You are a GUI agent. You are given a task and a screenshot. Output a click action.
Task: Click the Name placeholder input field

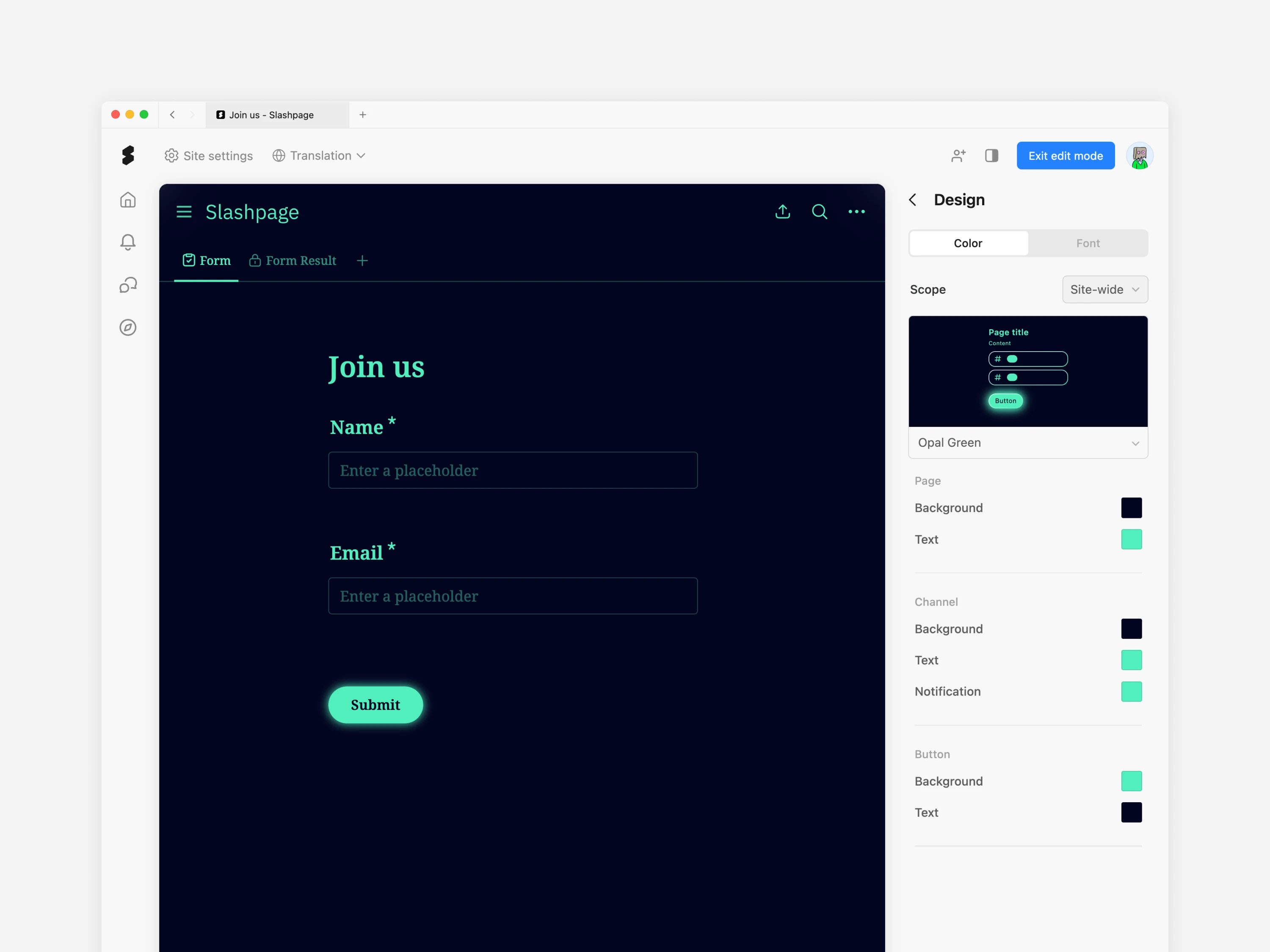[513, 470]
